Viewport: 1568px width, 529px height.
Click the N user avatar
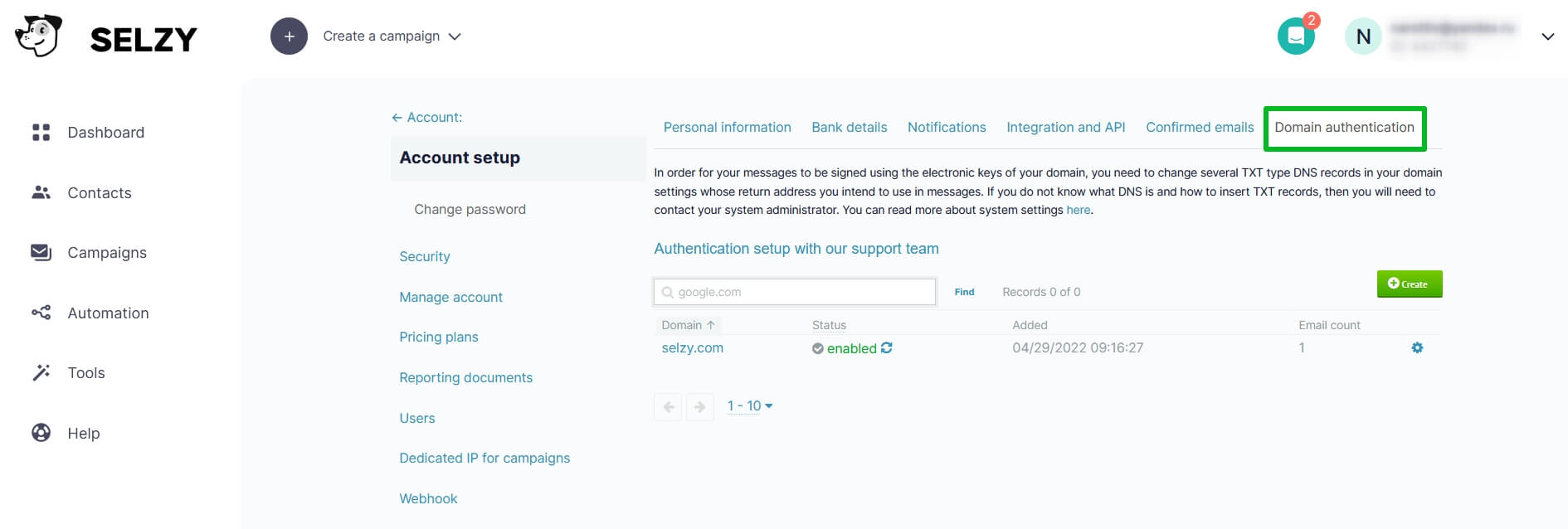pos(1363,36)
